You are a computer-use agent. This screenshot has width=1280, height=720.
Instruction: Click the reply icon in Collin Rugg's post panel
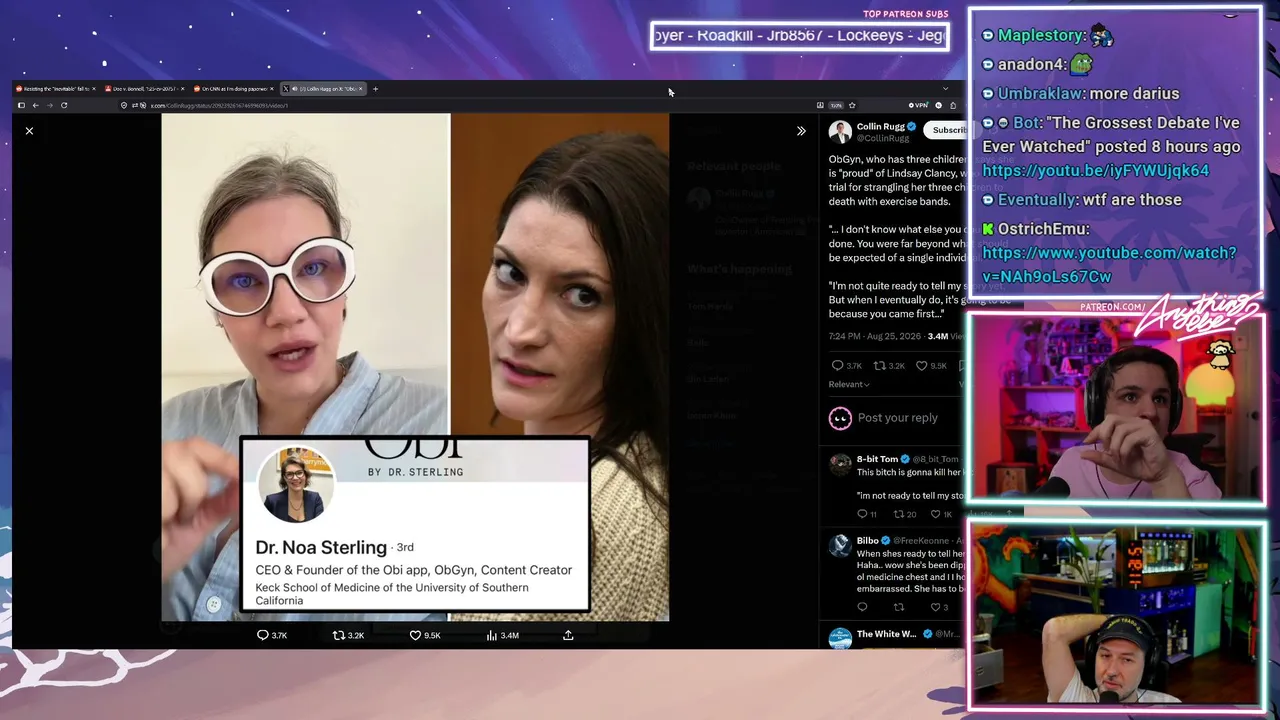837,366
